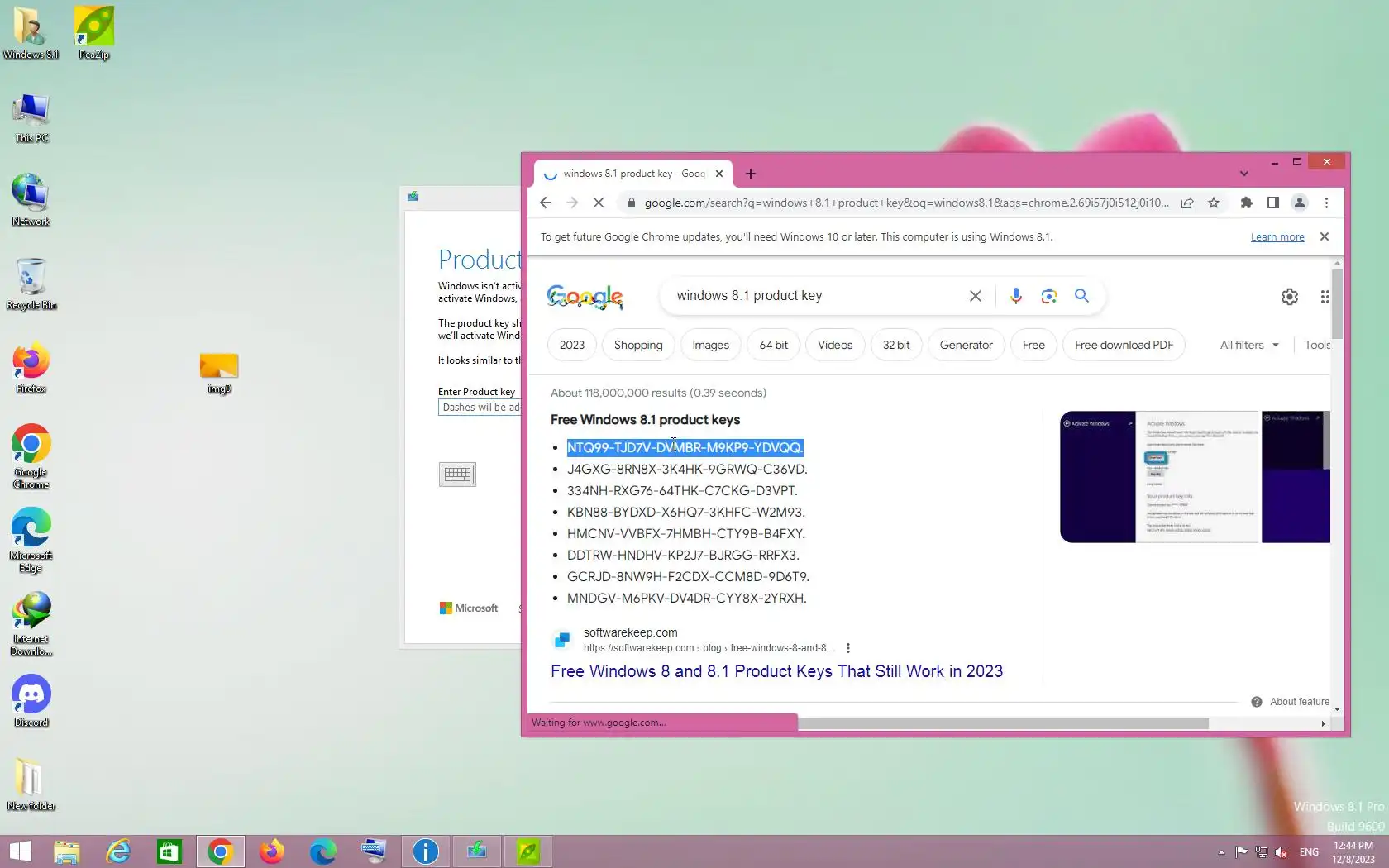Click Learn more about Chrome updates
Screen dimensions: 1389x868
click(1277, 237)
